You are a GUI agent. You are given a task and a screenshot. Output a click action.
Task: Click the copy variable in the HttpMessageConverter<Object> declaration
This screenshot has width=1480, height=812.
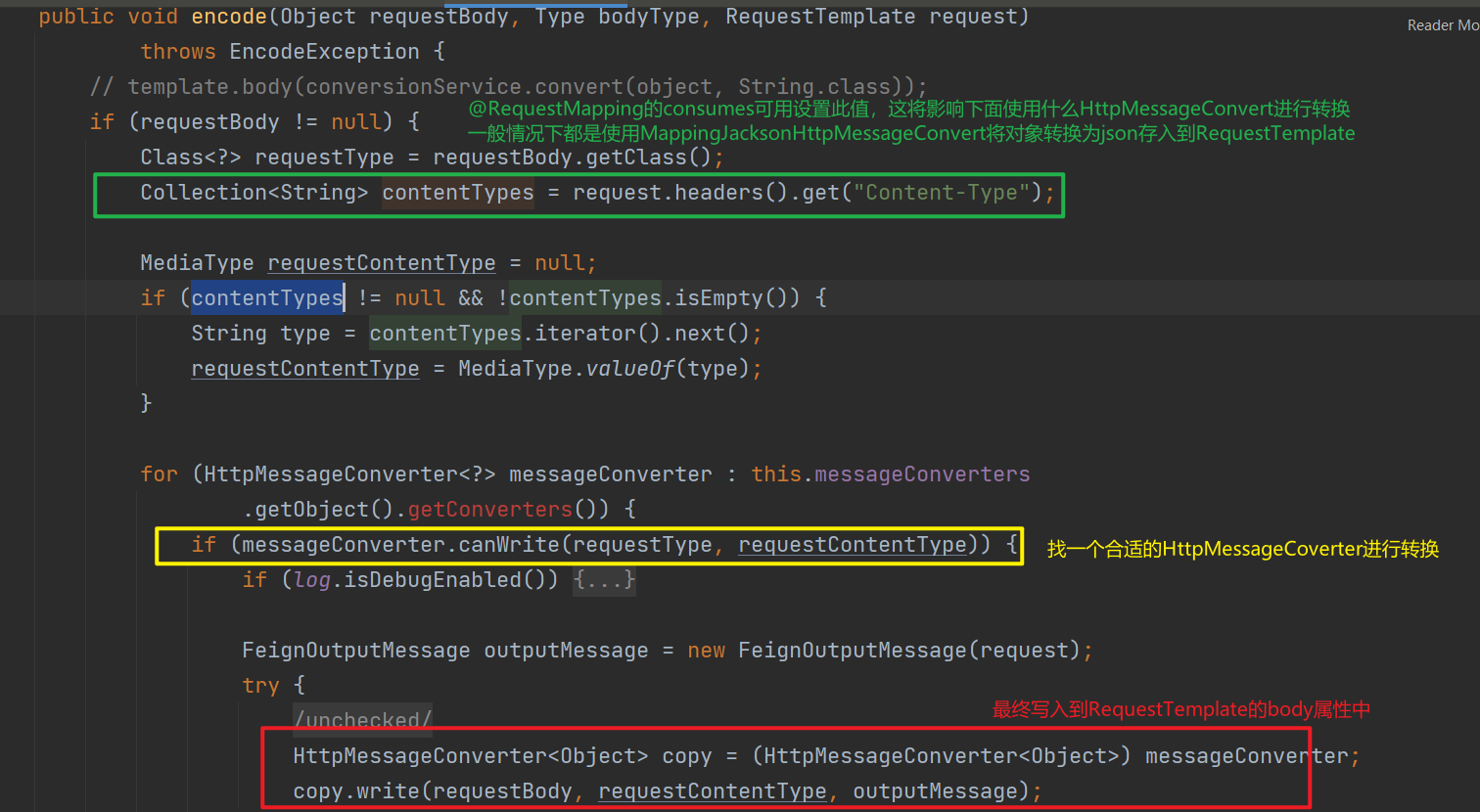click(x=687, y=756)
